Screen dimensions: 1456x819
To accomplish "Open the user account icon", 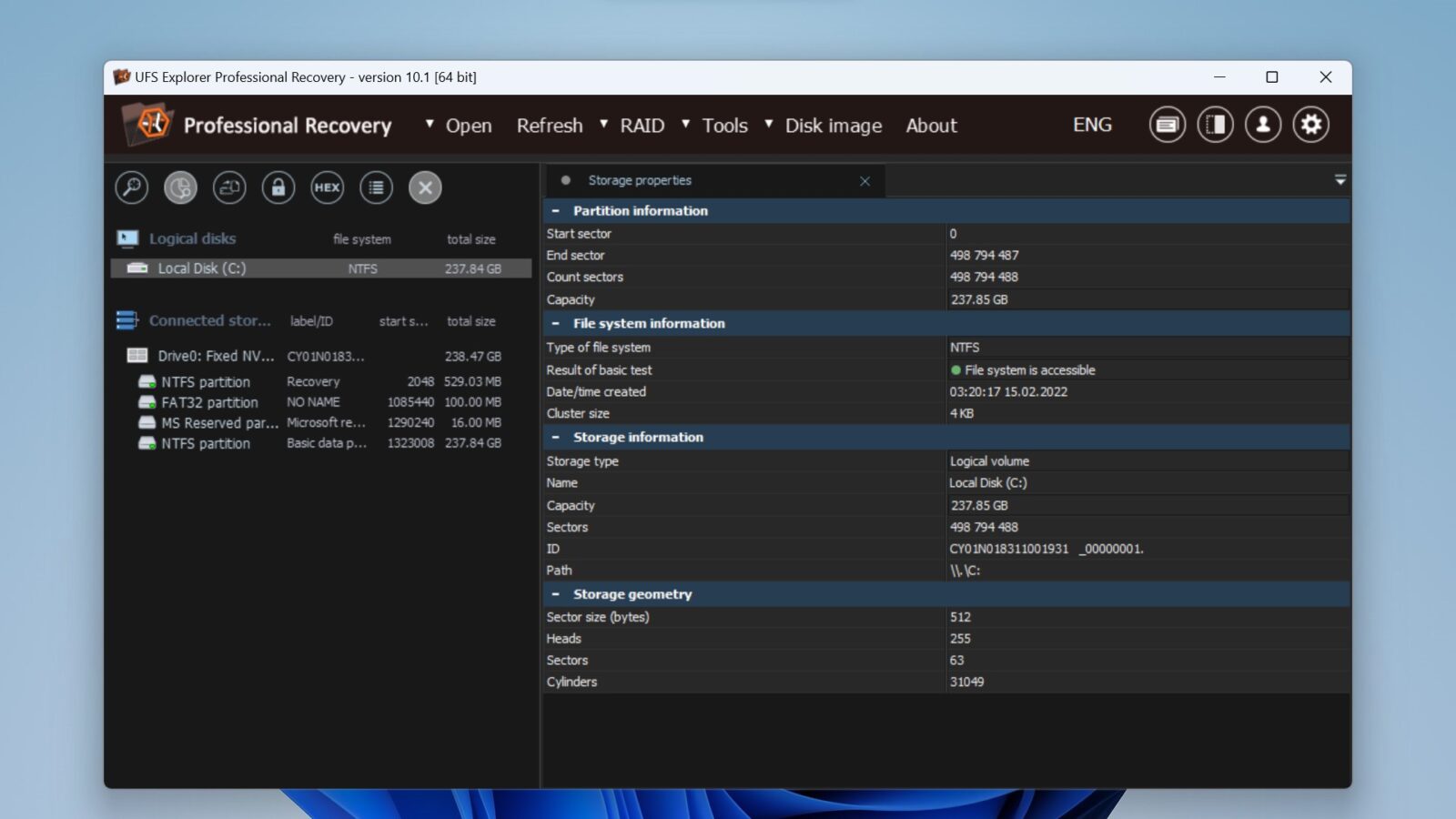I will 1262,124.
